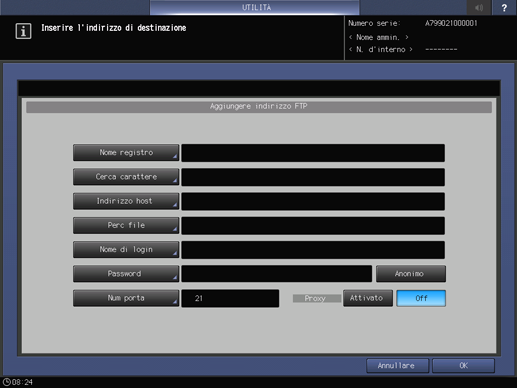Select the UTILITA tab

(255, 7)
